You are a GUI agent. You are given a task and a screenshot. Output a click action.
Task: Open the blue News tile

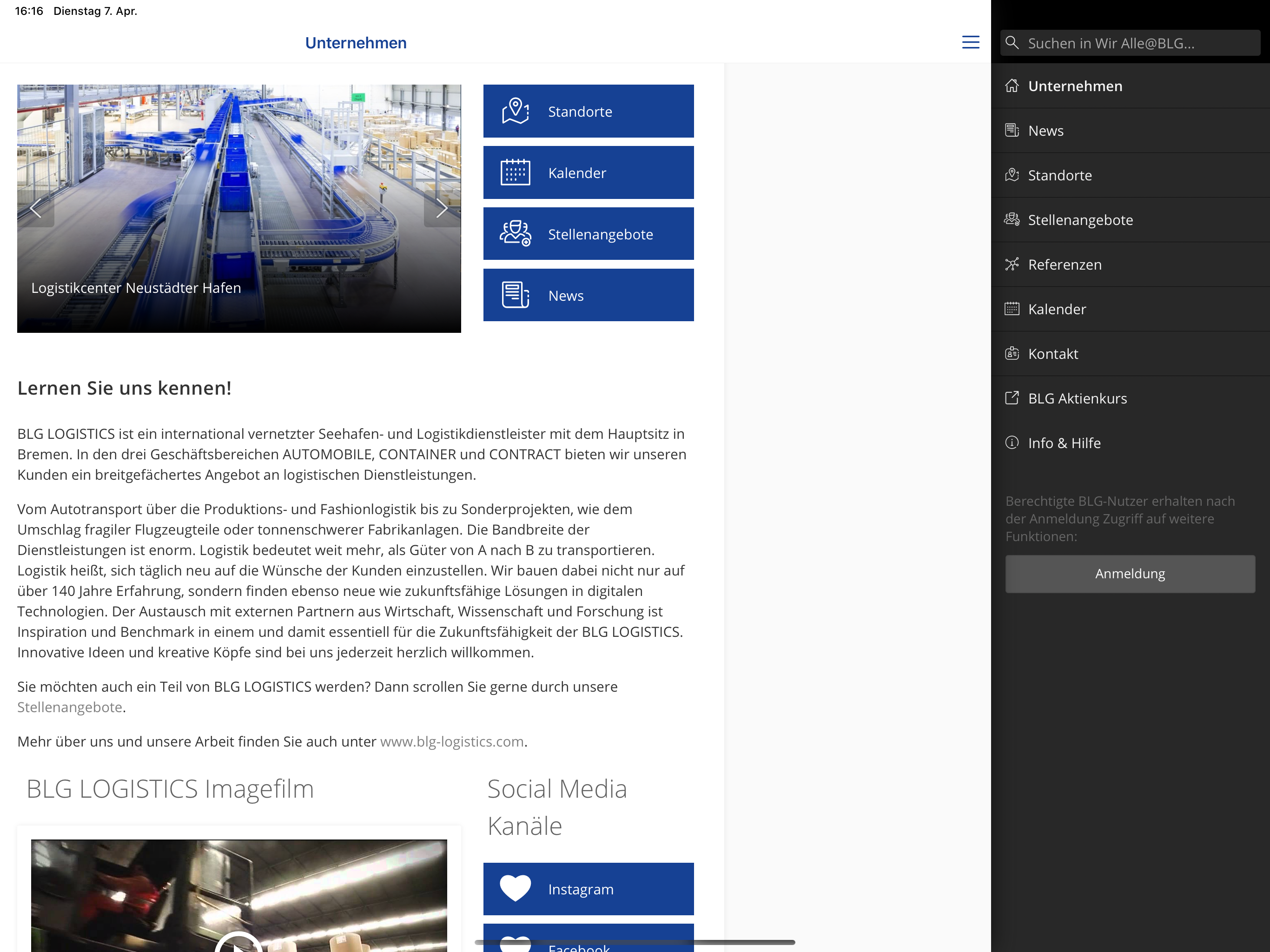(x=589, y=295)
